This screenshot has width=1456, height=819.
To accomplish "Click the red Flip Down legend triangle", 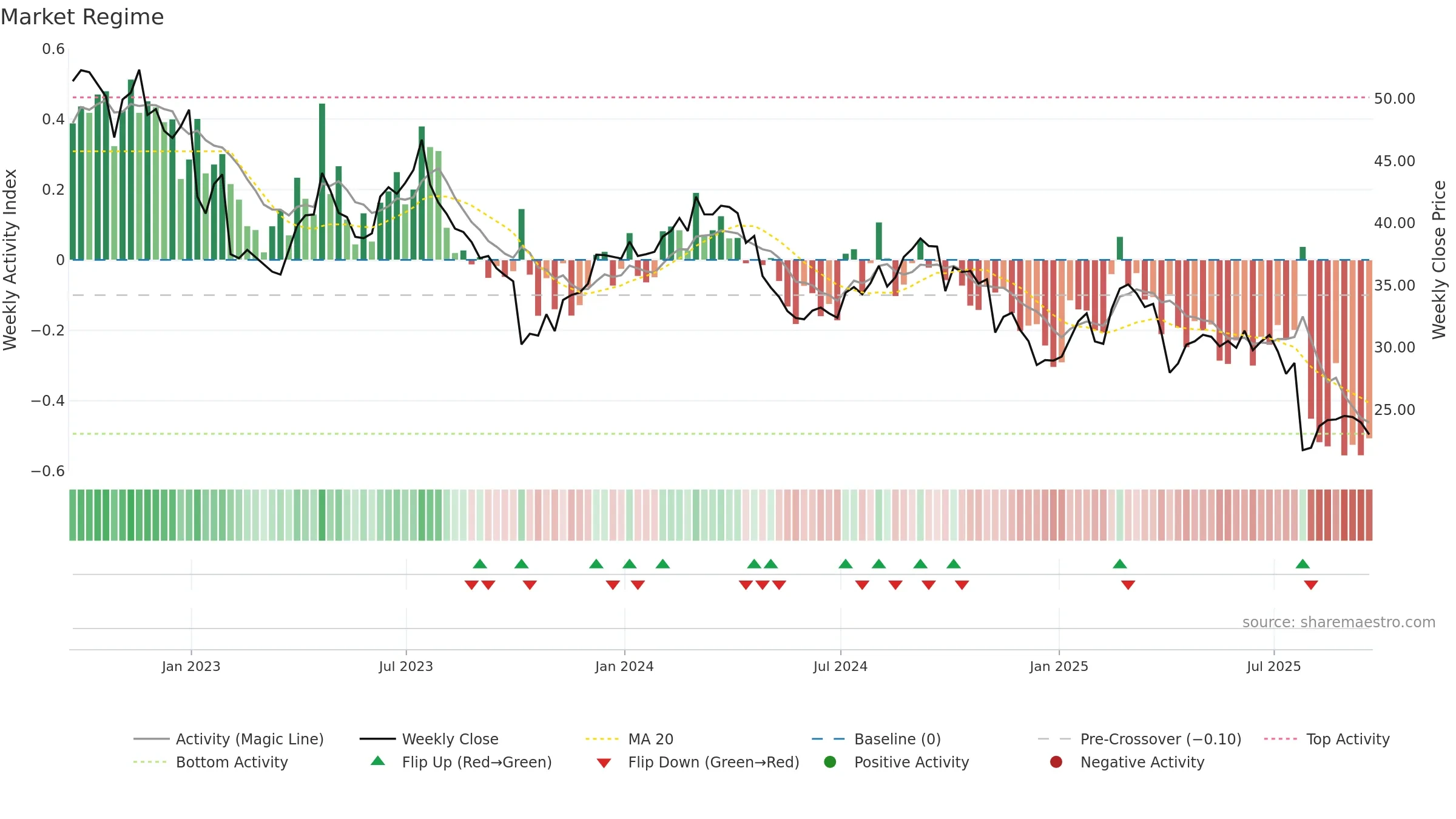I will (604, 763).
